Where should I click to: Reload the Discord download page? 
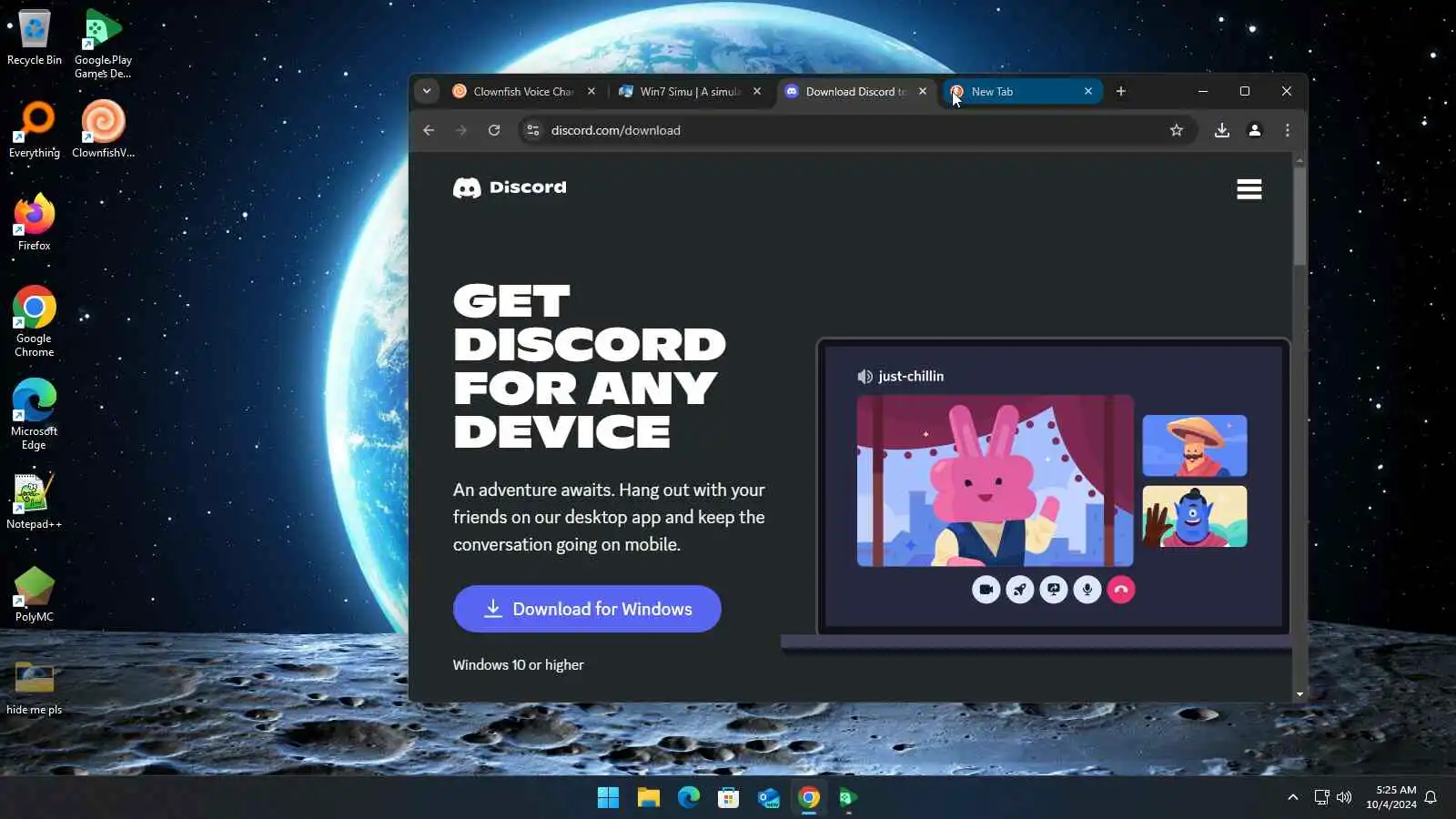[494, 130]
